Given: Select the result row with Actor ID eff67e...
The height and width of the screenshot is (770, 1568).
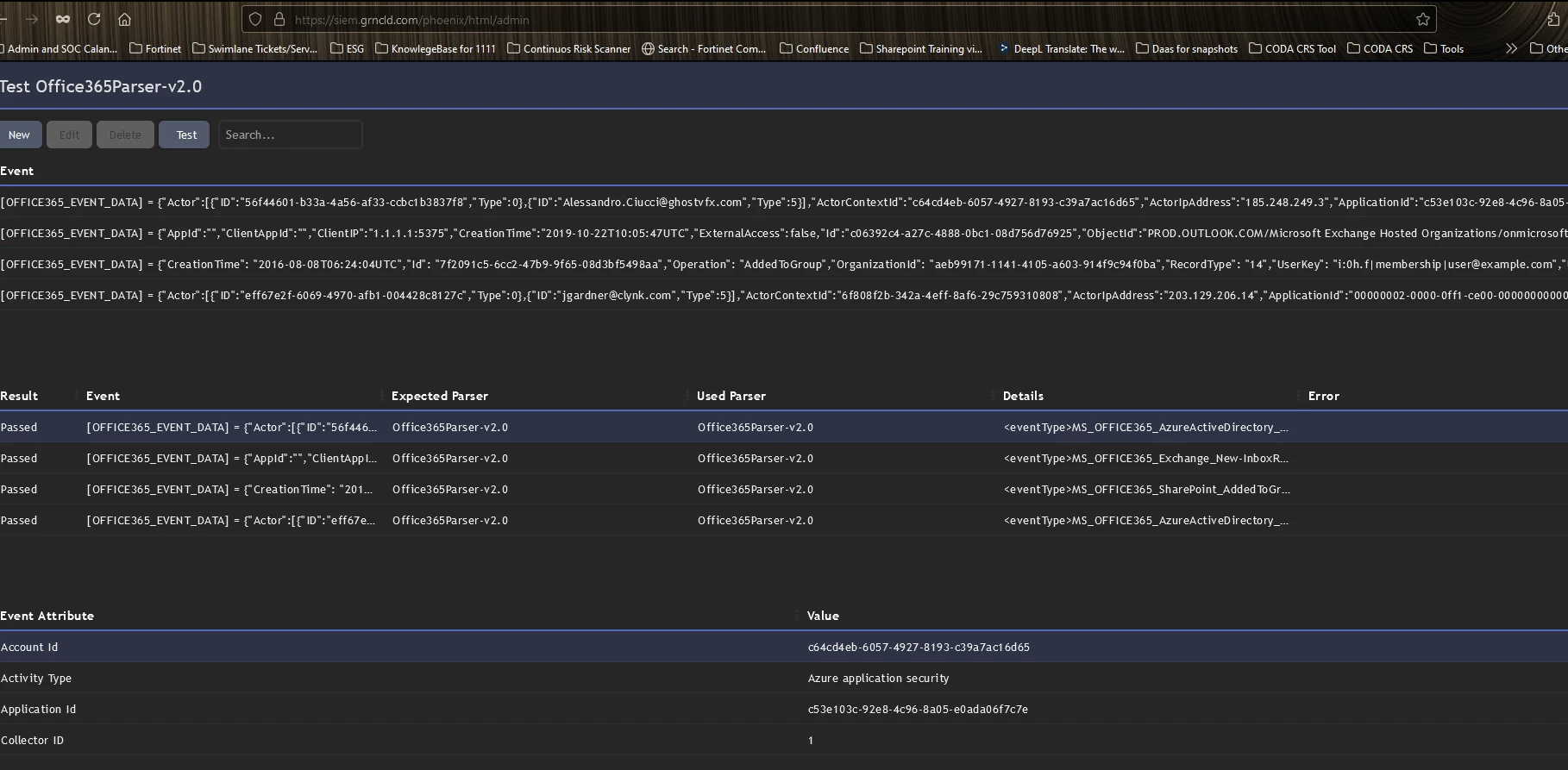Looking at the screenshot, I should pos(784,521).
